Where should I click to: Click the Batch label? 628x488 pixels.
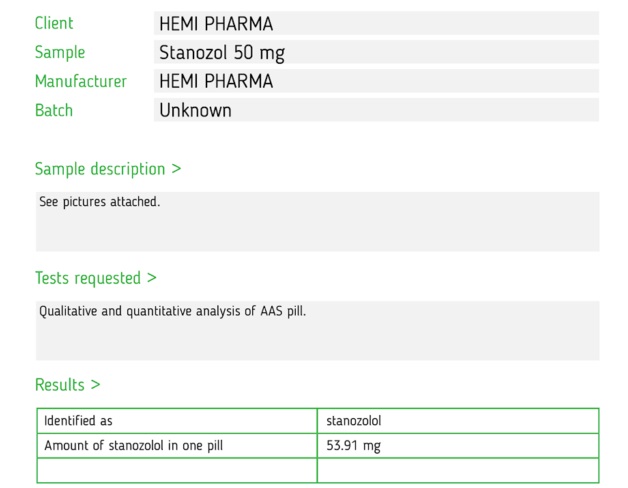pyautogui.click(x=54, y=110)
